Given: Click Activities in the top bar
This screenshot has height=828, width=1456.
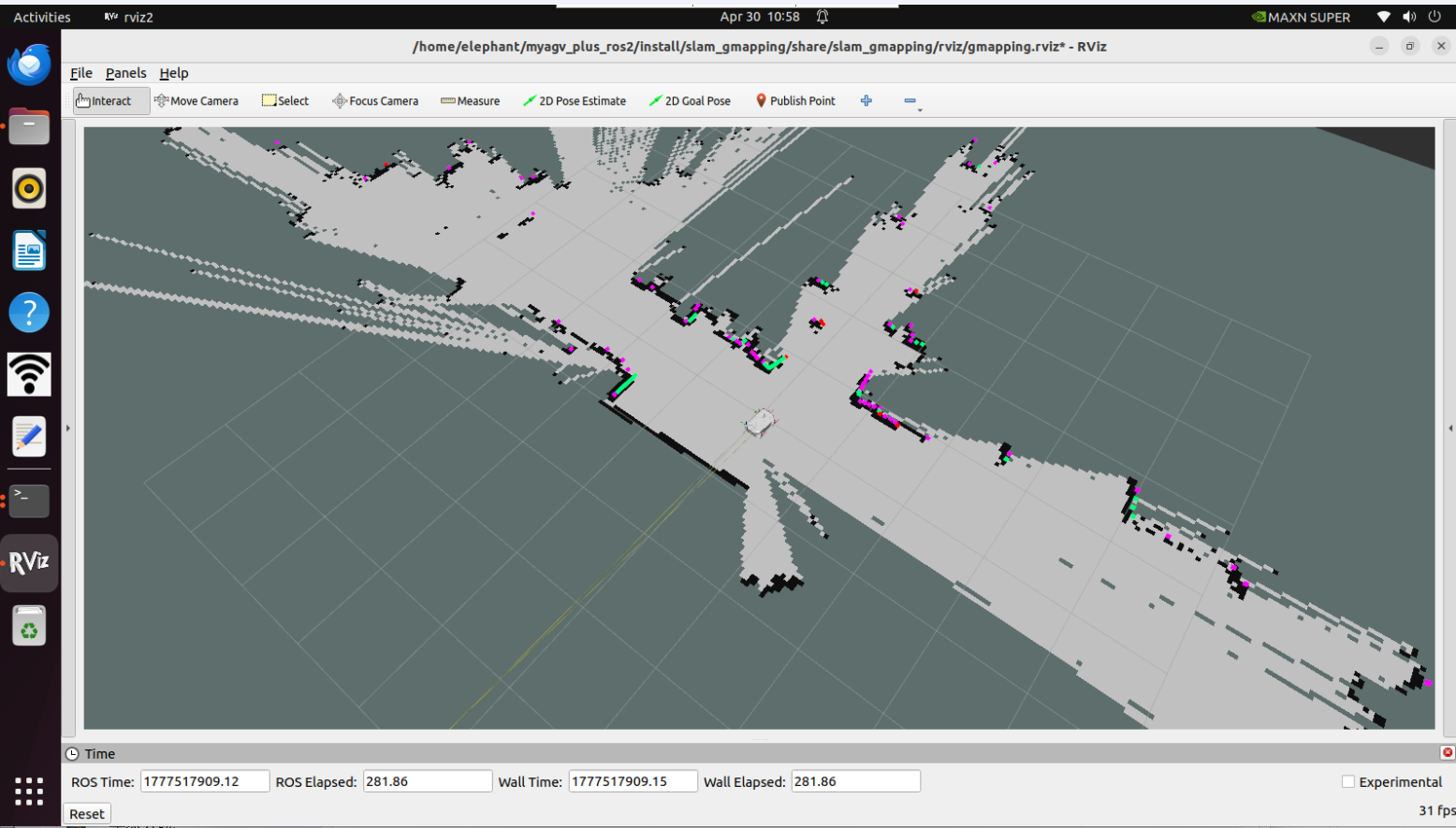Looking at the screenshot, I should 42,17.
